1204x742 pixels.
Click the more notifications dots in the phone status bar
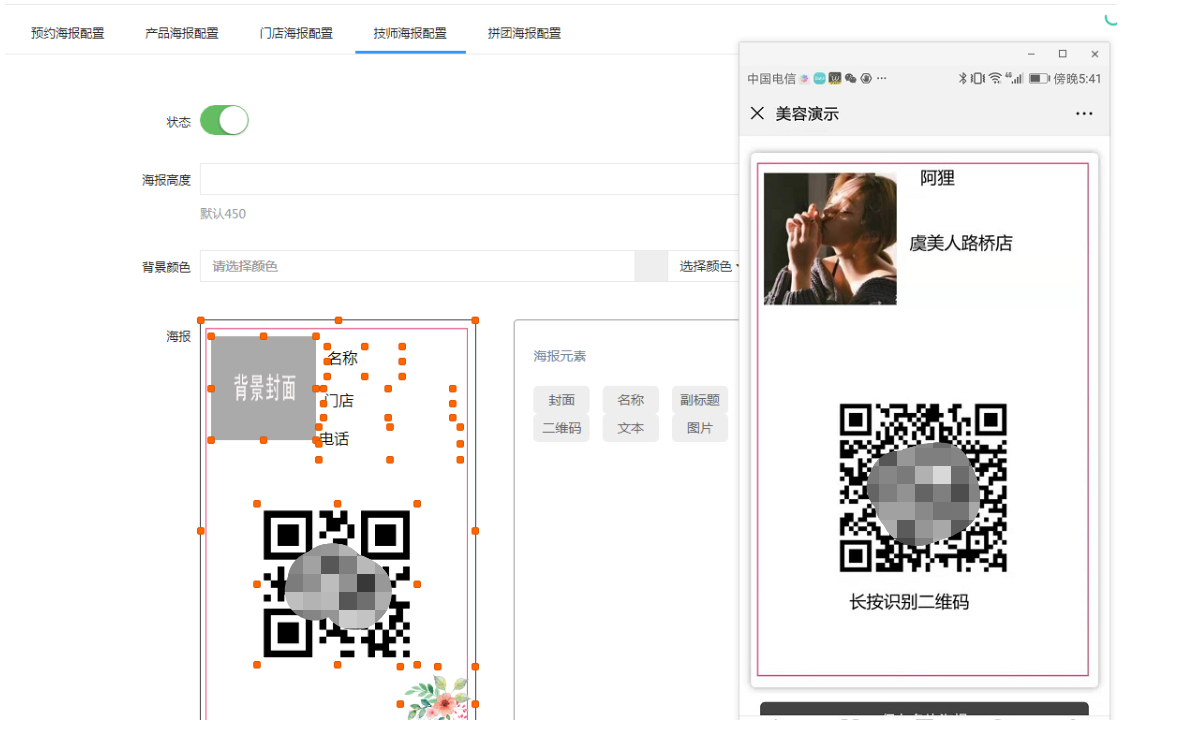point(881,79)
